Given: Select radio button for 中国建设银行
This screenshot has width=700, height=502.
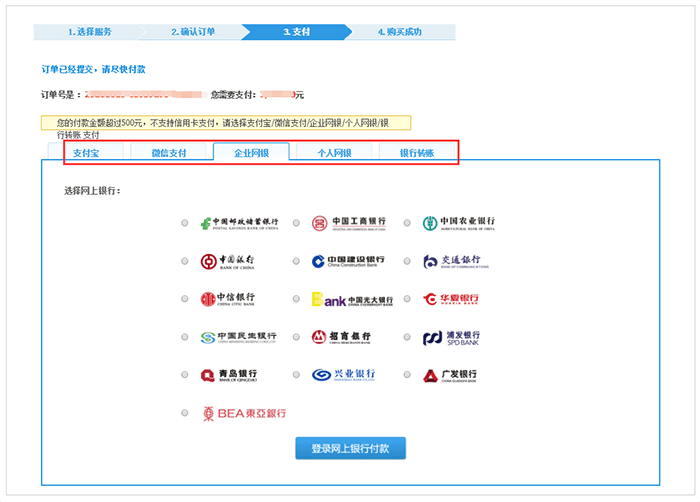Looking at the screenshot, I should click(296, 261).
